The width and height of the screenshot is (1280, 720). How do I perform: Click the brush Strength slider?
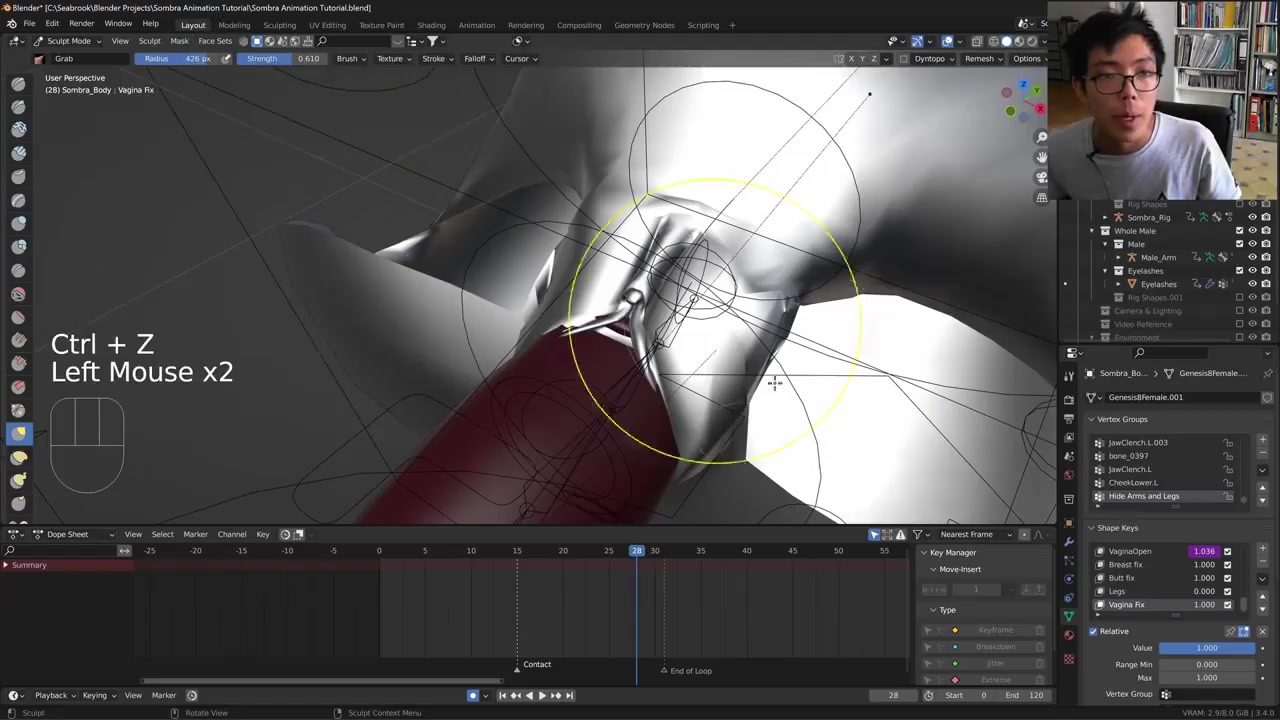(282, 59)
